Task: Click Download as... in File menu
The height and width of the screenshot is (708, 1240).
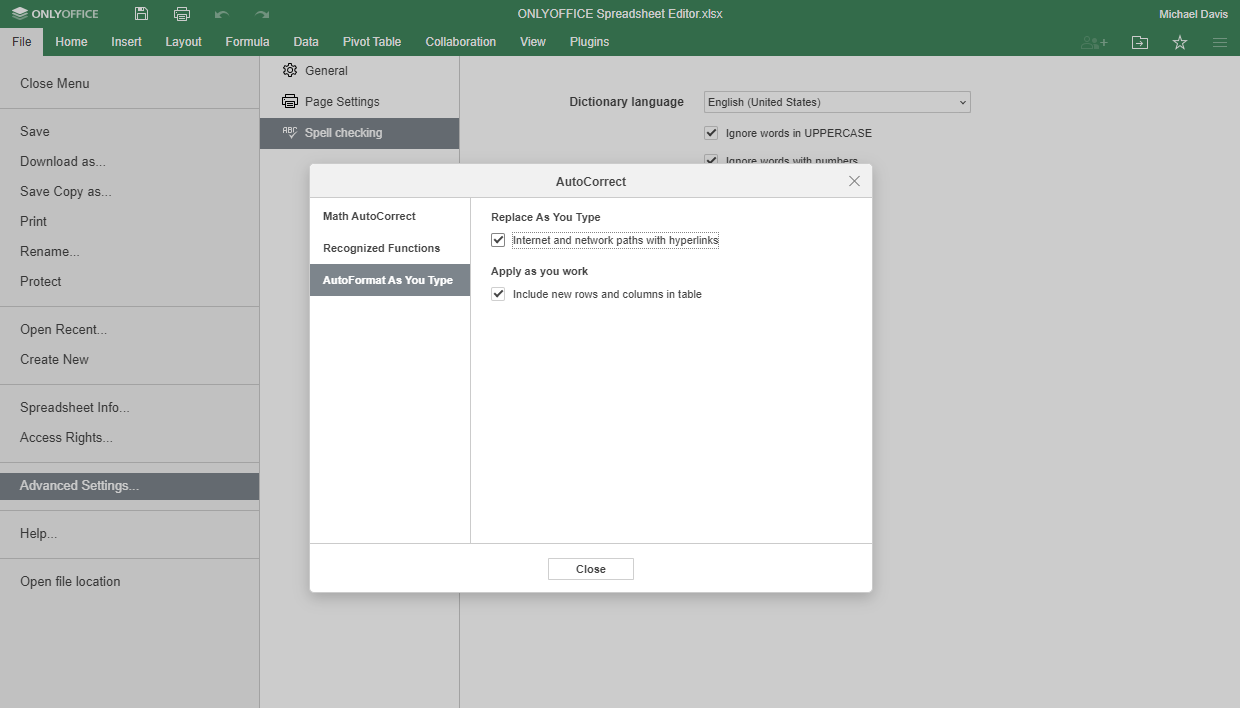Action: [63, 161]
